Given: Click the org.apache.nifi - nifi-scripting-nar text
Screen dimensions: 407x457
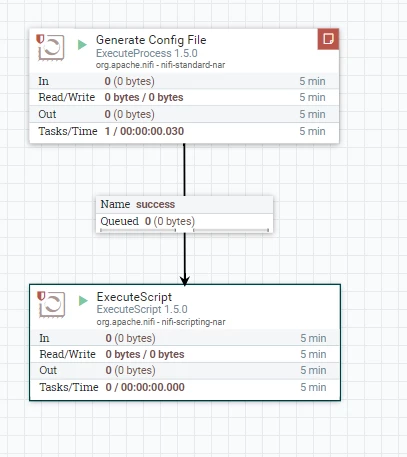Looking at the screenshot, I should click(161, 322).
